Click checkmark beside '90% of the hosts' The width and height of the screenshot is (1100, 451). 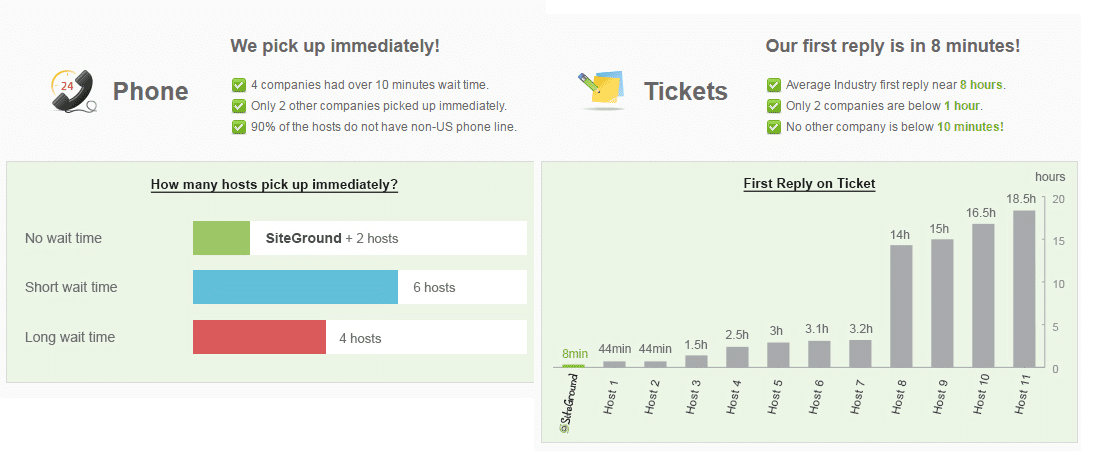click(239, 127)
